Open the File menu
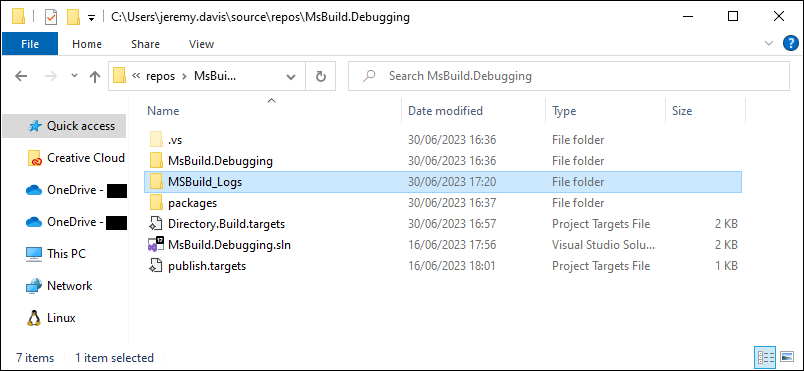 (x=30, y=44)
